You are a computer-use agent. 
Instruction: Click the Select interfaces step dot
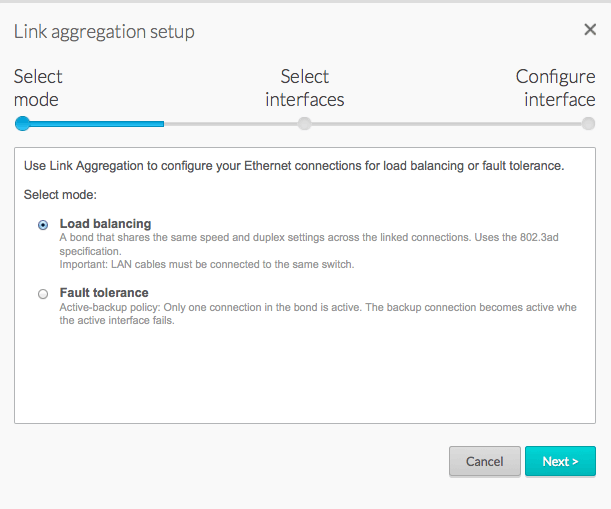(304, 124)
